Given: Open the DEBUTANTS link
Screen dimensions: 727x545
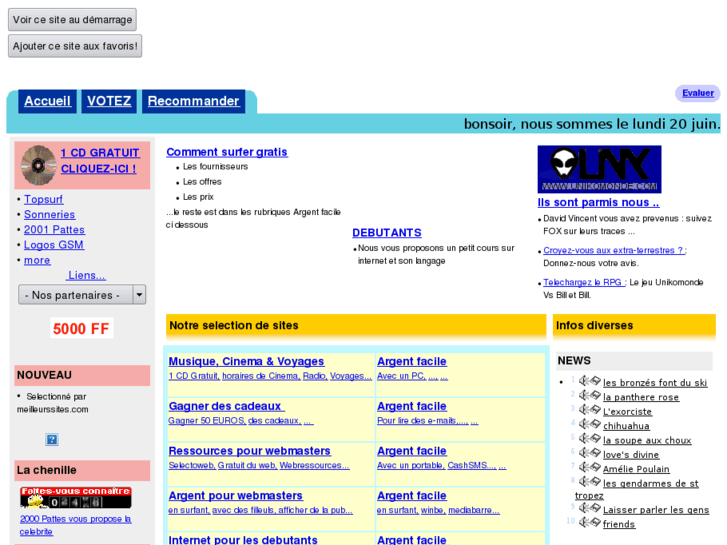Looking at the screenshot, I should click(x=387, y=233).
